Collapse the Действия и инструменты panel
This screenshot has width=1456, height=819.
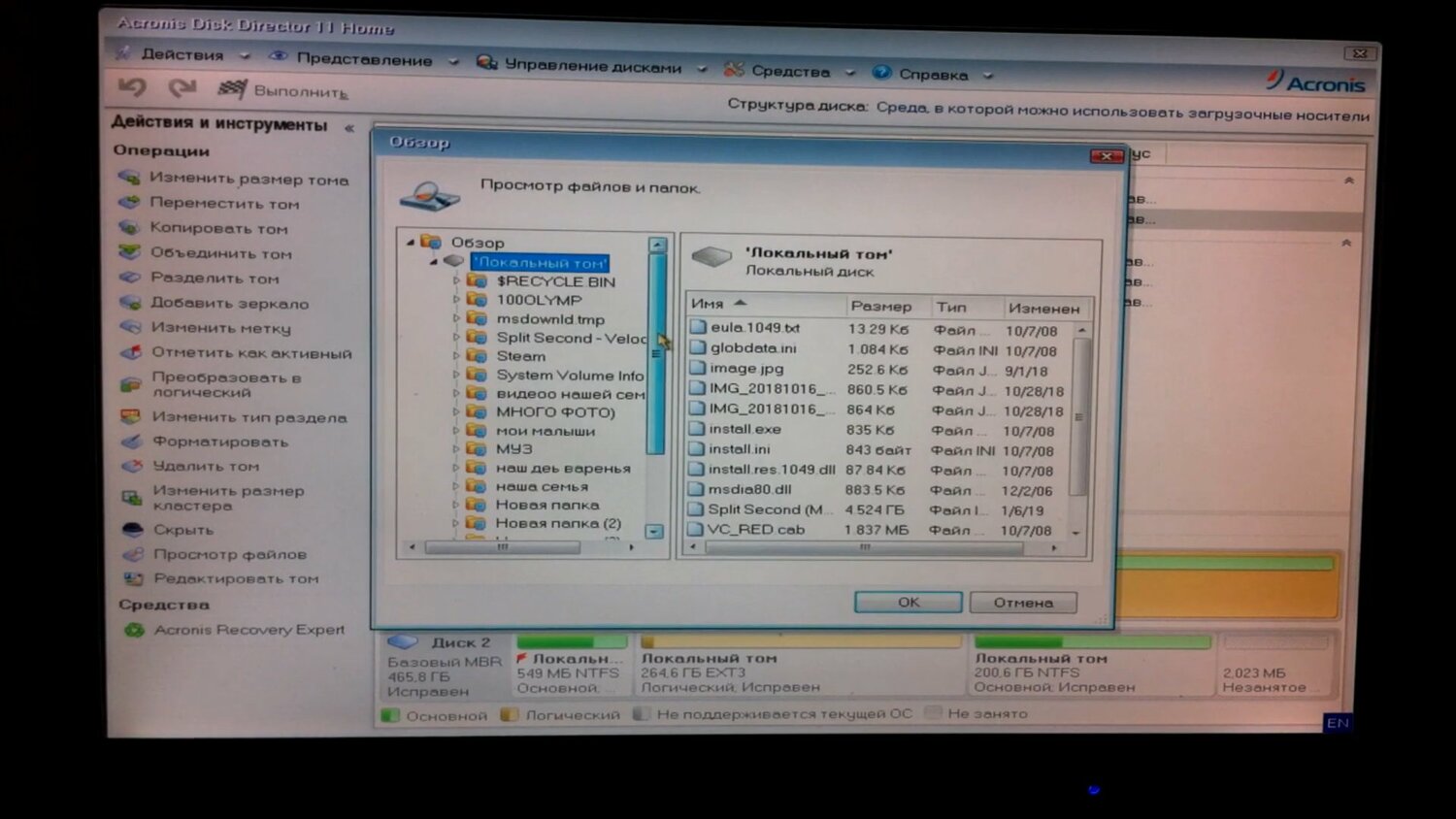tap(349, 128)
